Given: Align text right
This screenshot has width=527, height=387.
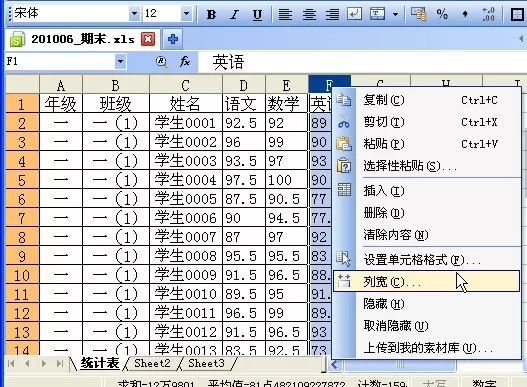Looking at the screenshot, I should (332, 14).
